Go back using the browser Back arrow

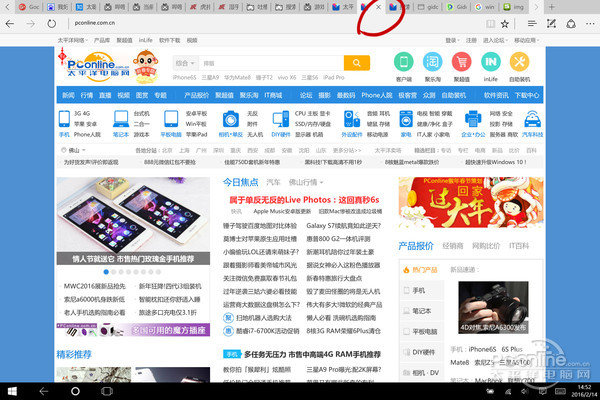click(x=10, y=24)
